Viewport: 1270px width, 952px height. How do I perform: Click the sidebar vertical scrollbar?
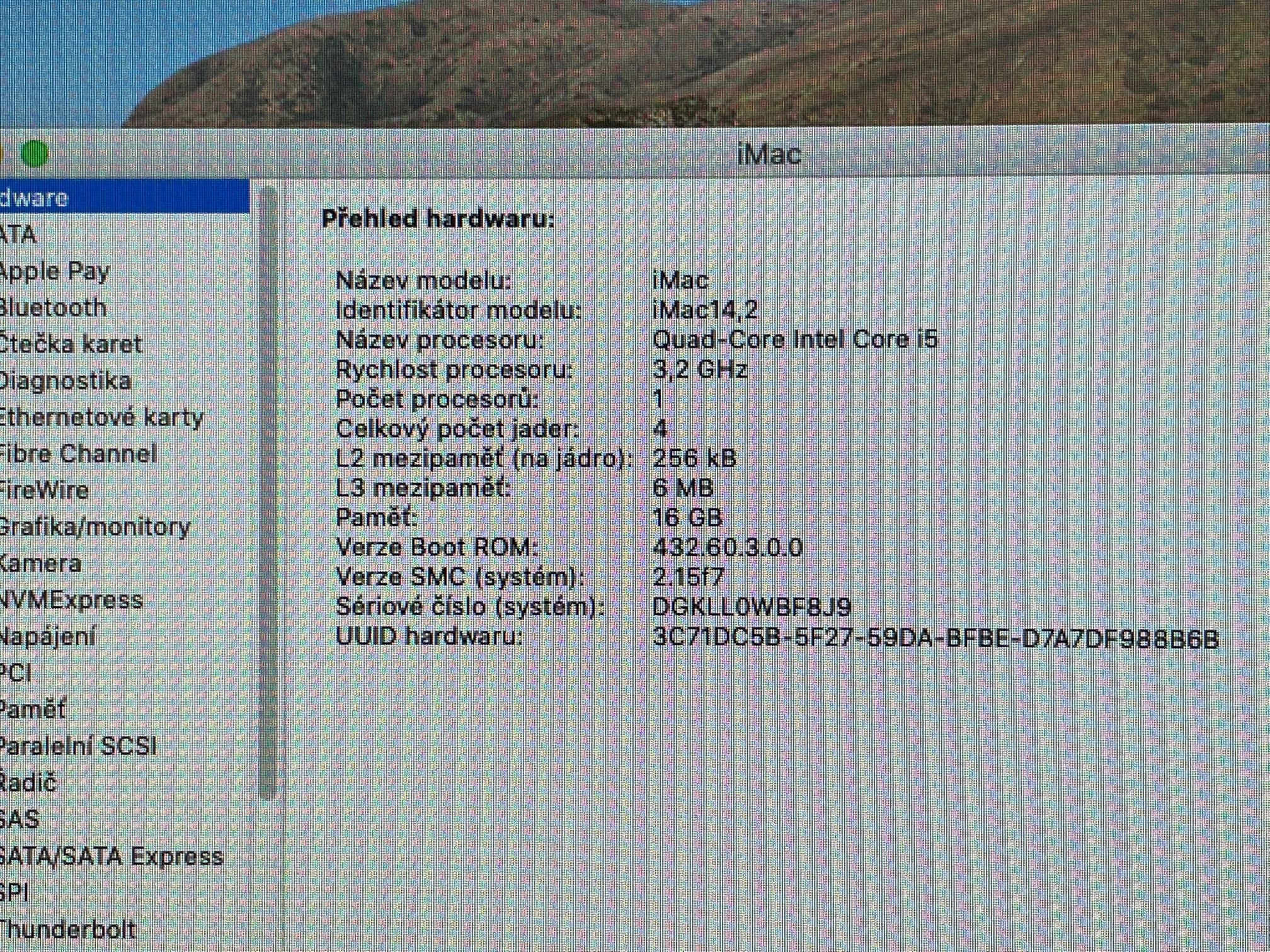(x=268, y=491)
